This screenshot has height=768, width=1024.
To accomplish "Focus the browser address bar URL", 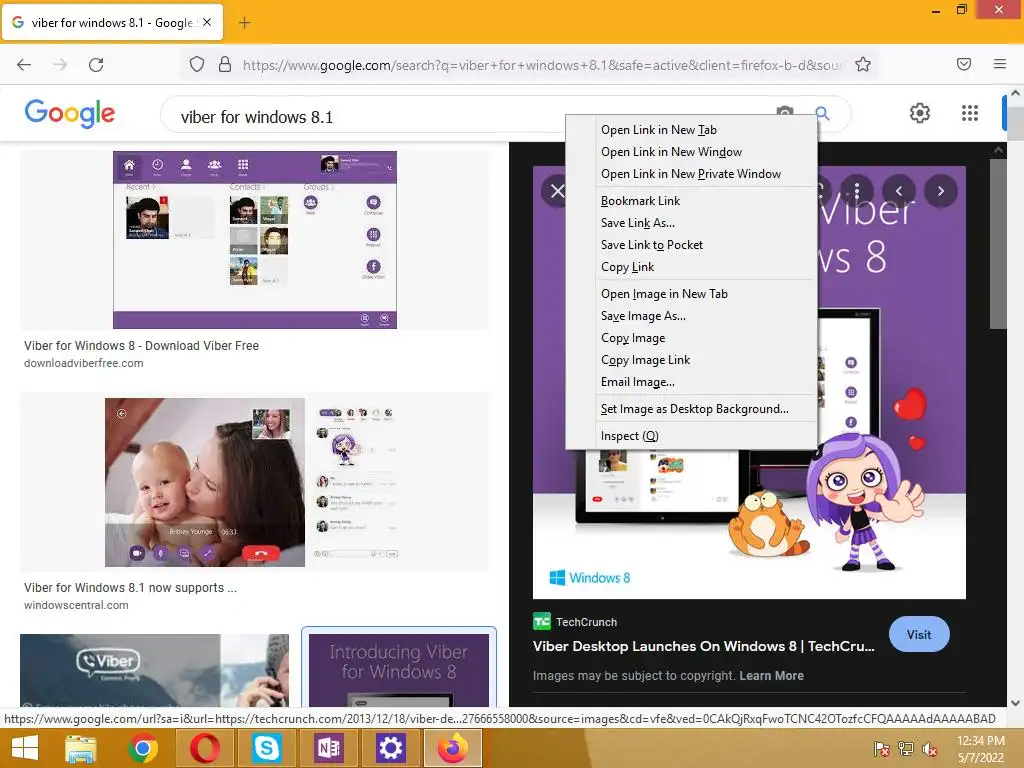I will tap(542, 65).
